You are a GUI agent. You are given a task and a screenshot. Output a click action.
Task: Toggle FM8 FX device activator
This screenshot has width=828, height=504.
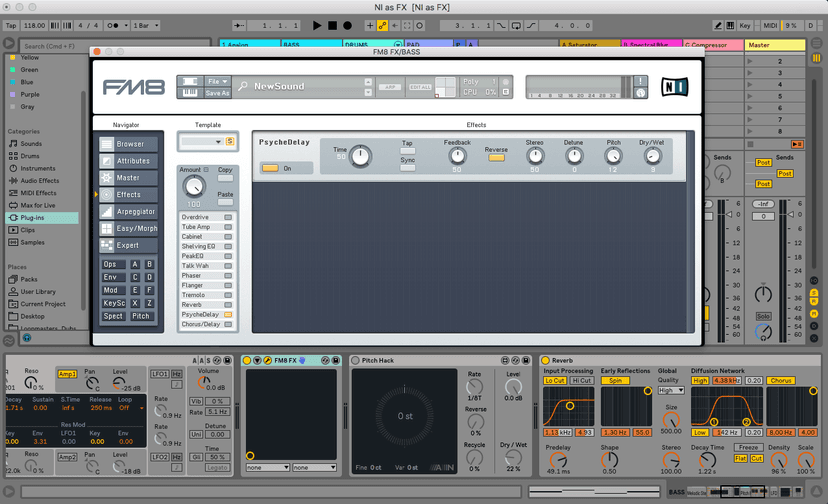coord(247,360)
